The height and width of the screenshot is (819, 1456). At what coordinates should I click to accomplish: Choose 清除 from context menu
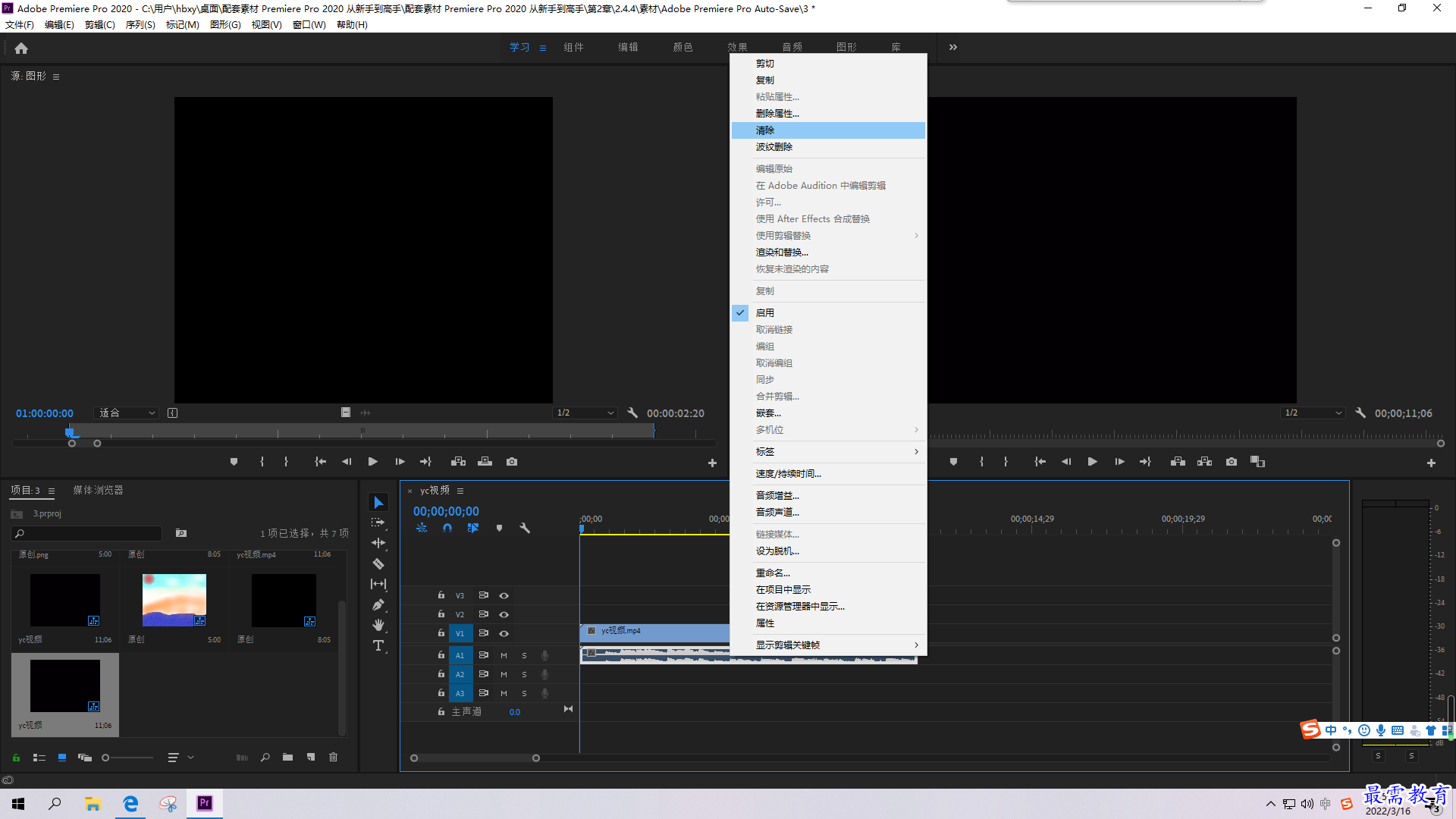click(x=828, y=130)
